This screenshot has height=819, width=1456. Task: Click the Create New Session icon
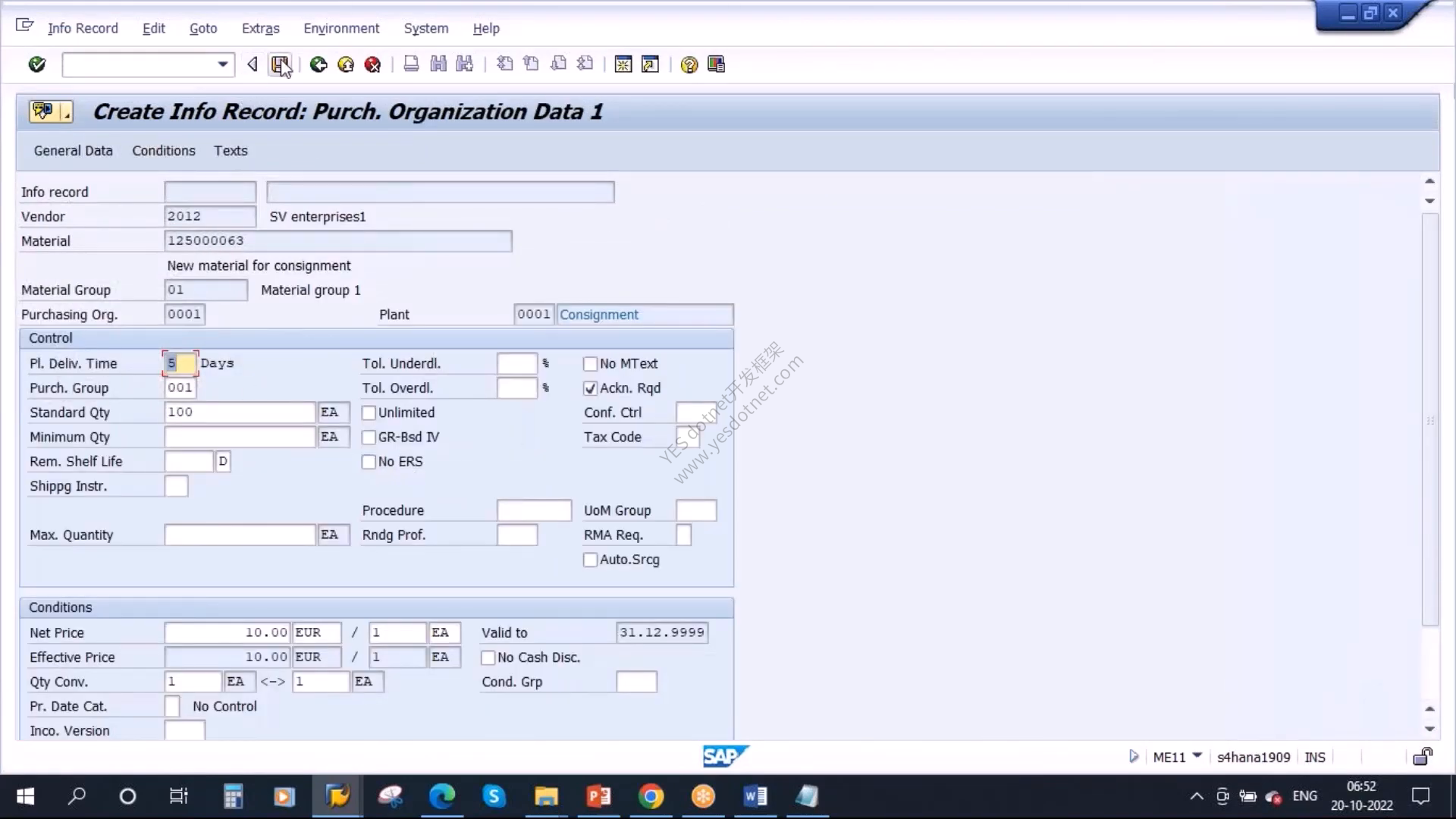[623, 64]
